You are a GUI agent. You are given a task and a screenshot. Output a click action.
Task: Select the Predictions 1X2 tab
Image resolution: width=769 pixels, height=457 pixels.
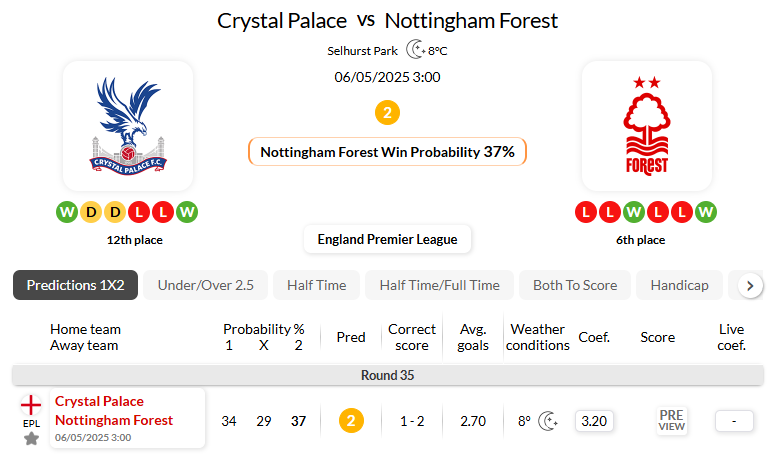(x=75, y=285)
